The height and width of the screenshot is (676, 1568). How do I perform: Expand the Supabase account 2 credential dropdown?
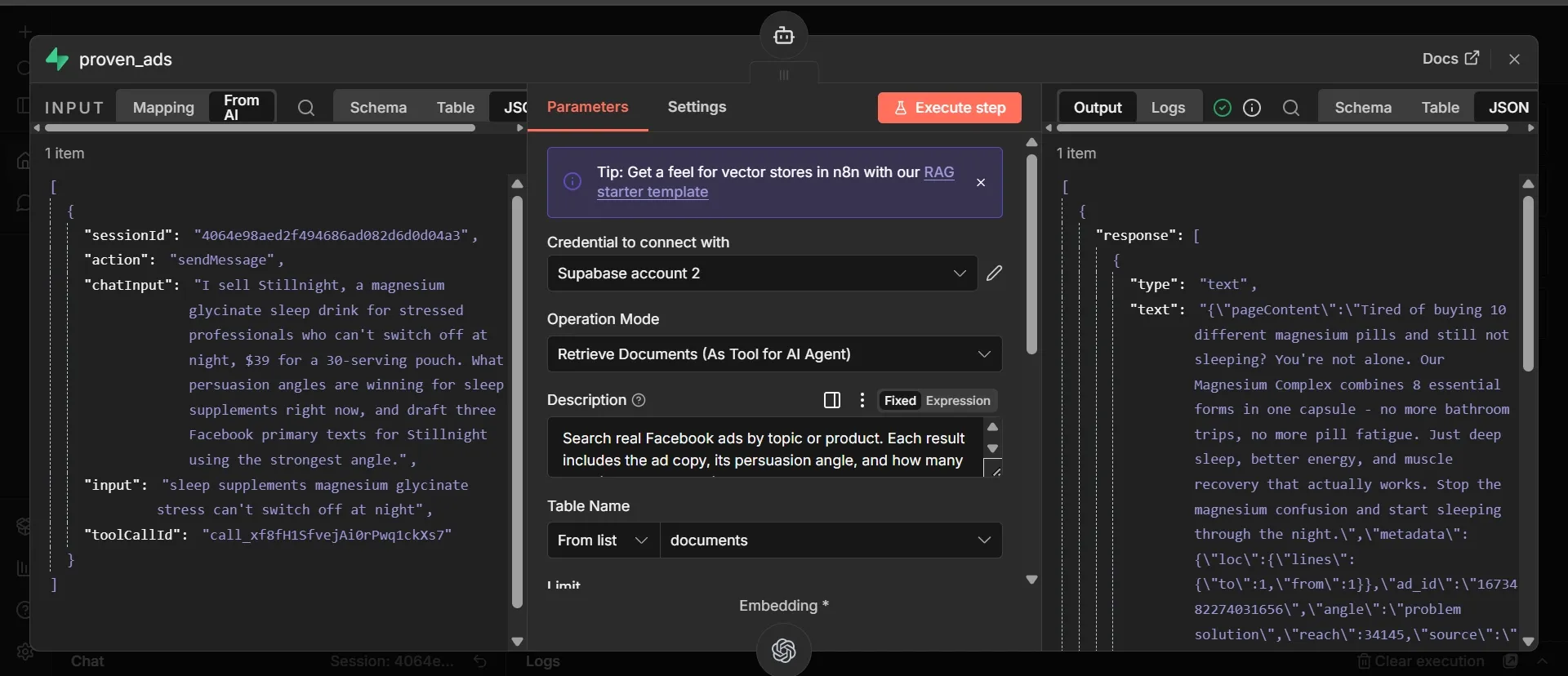(x=762, y=274)
